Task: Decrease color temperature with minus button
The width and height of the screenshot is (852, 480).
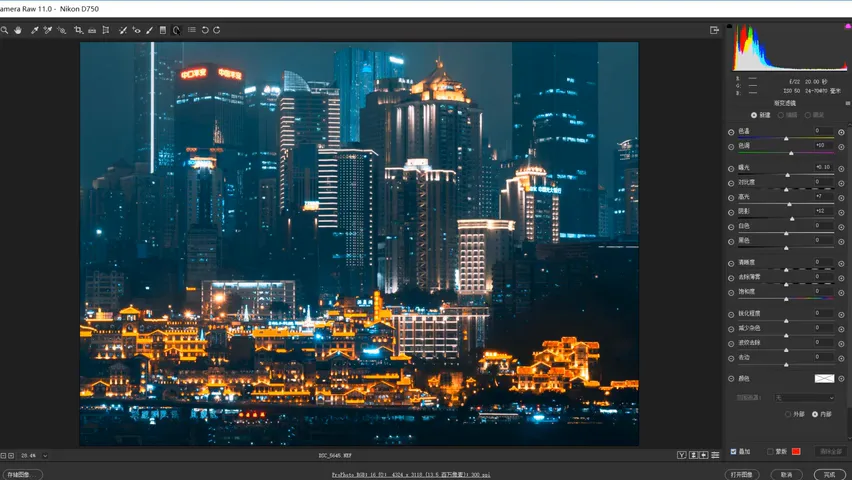Action: click(x=731, y=132)
